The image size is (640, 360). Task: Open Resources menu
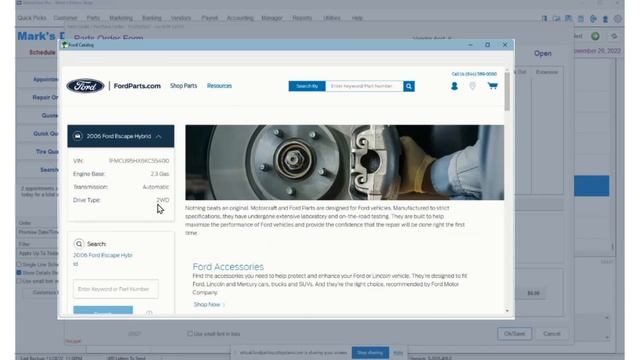(x=219, y=86)
